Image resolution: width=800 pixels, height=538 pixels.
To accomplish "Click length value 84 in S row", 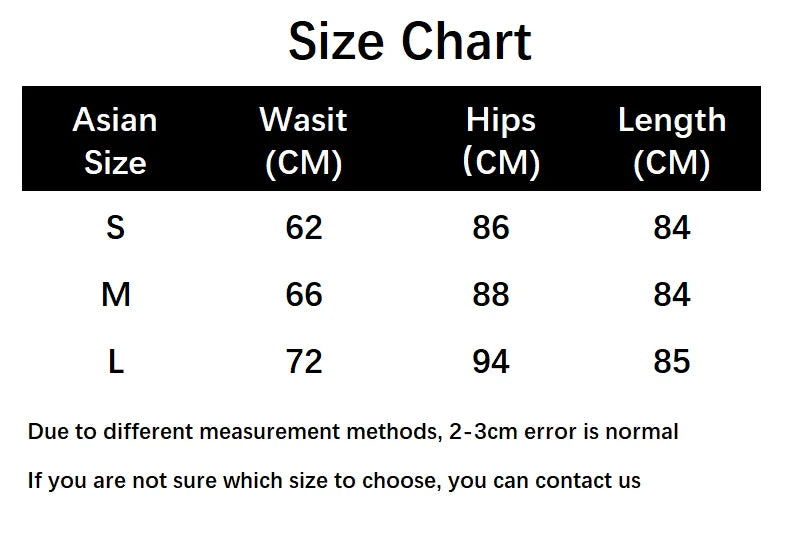I will [672, 227].
